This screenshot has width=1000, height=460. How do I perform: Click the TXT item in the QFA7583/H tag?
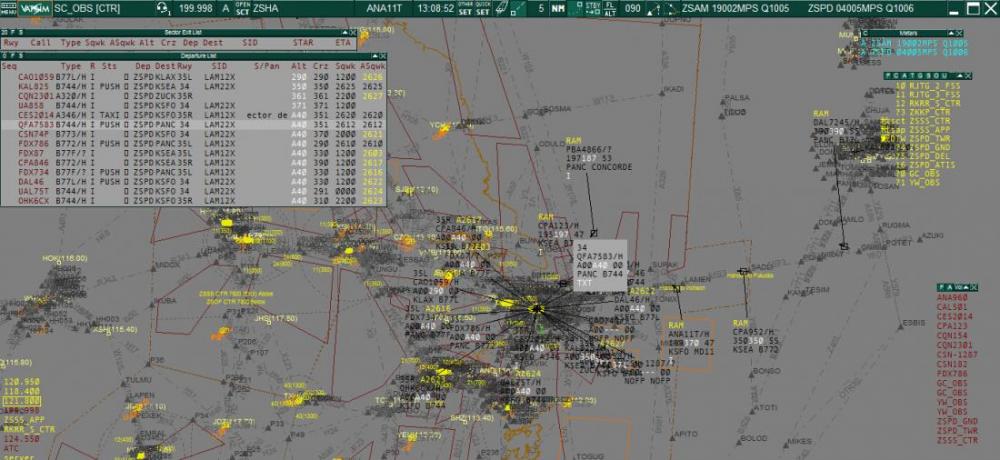coord(584,284)
